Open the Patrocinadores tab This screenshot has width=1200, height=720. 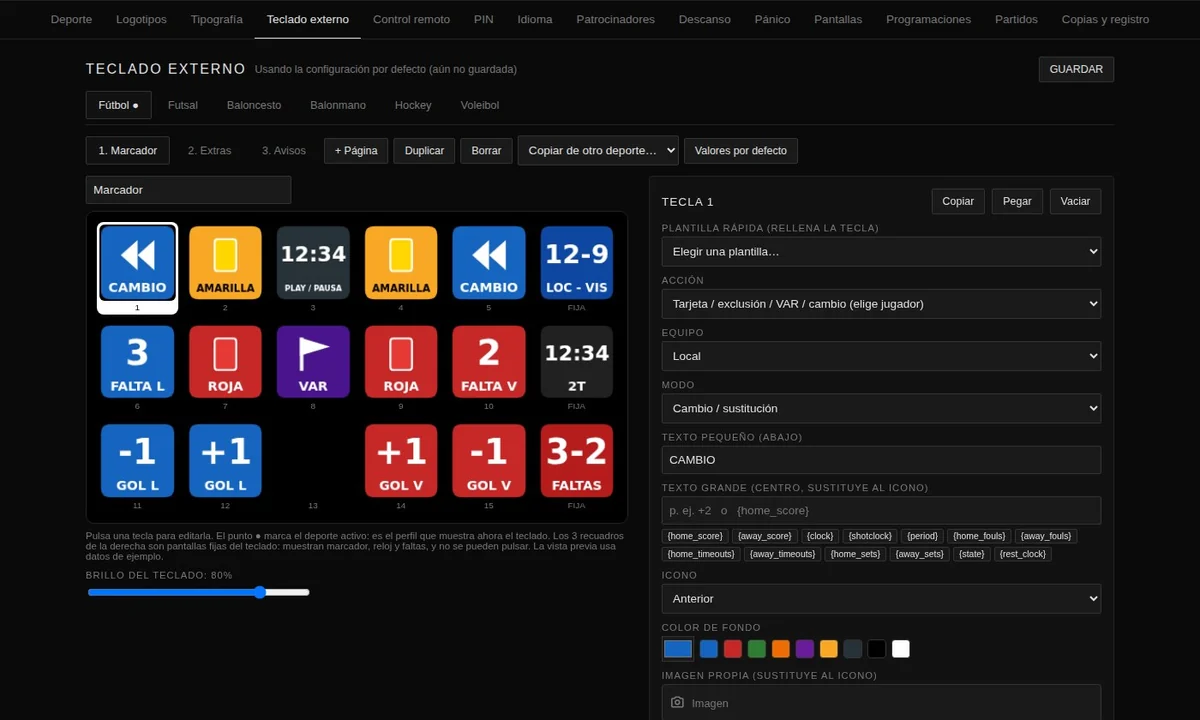tap(616, 19)
